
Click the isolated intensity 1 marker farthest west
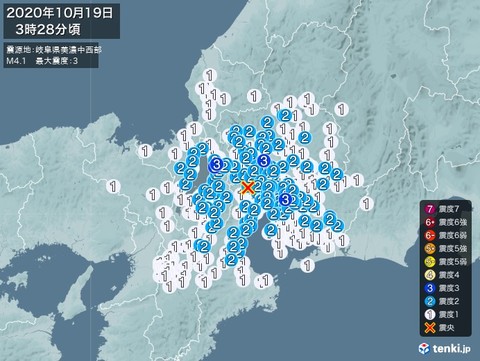pos(113,186)
